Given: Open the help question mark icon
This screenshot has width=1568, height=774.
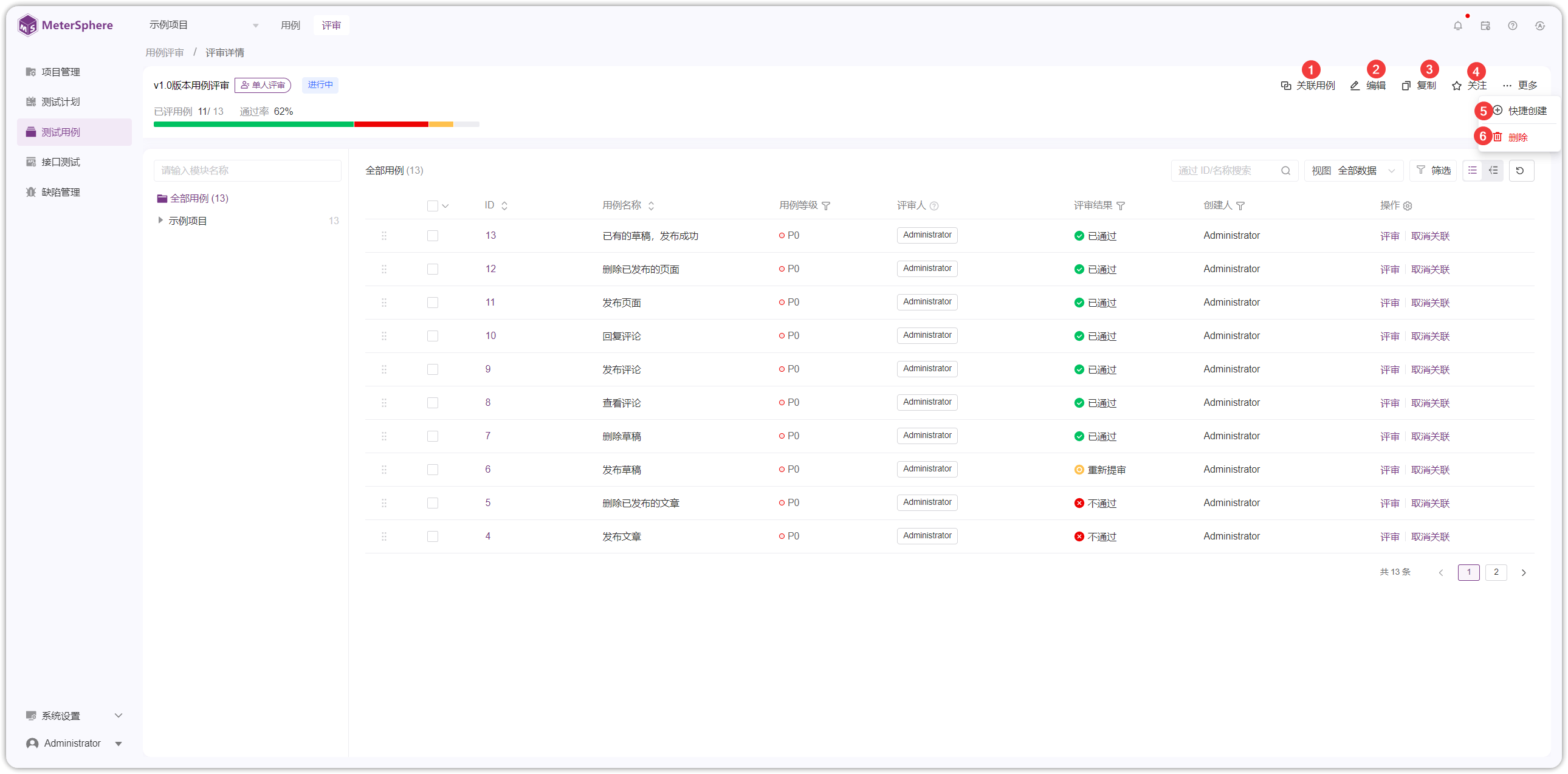Looking at the screenshot, I should (1513, 26).
